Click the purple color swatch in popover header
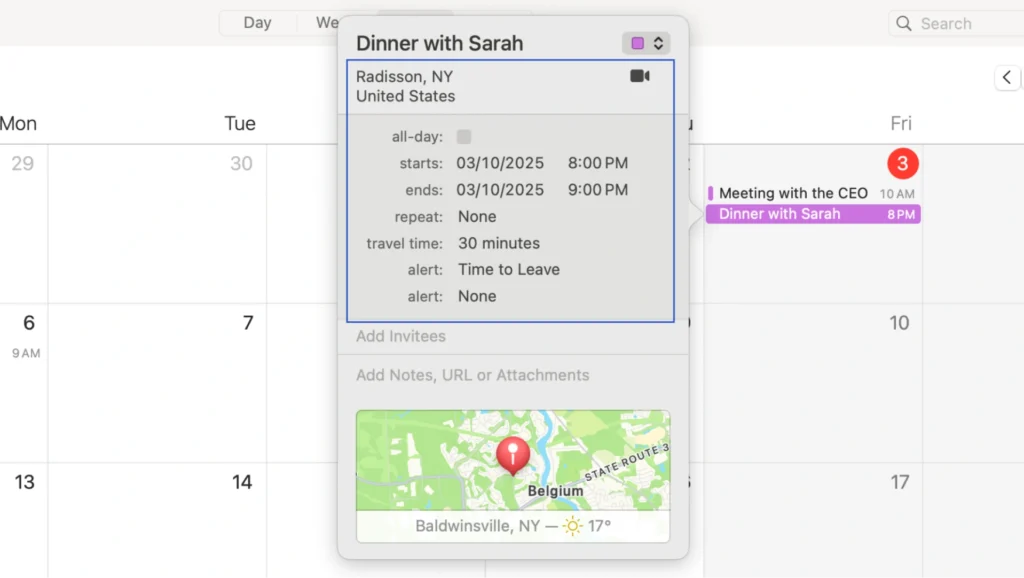 (x=637, y=43)
